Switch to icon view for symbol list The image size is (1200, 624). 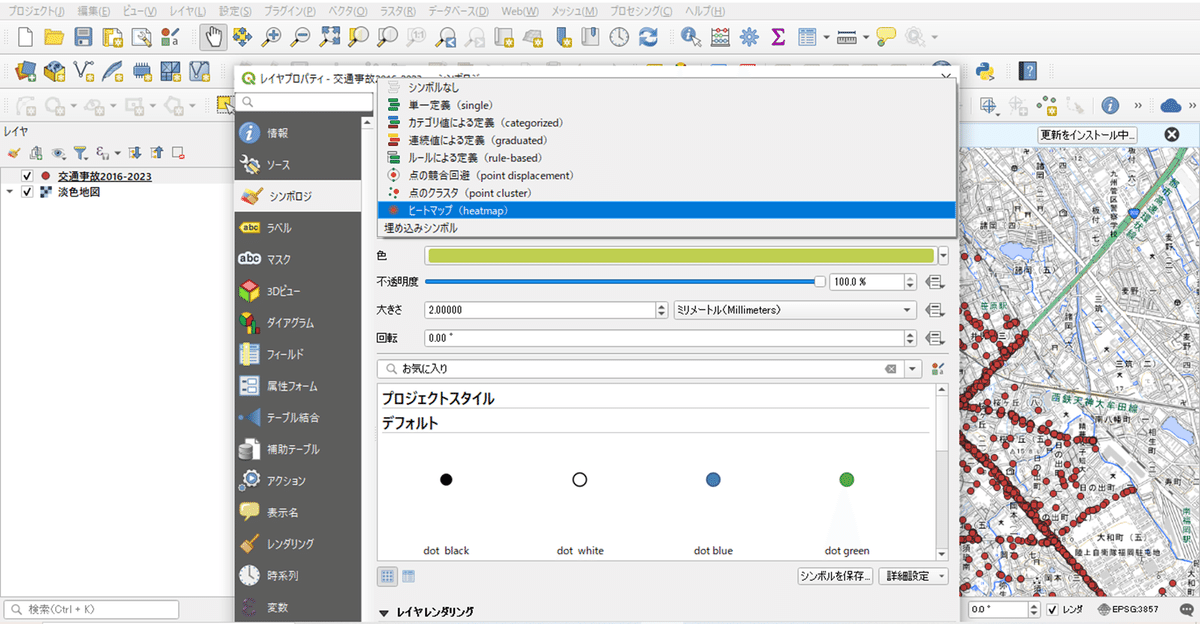(386, 576)
